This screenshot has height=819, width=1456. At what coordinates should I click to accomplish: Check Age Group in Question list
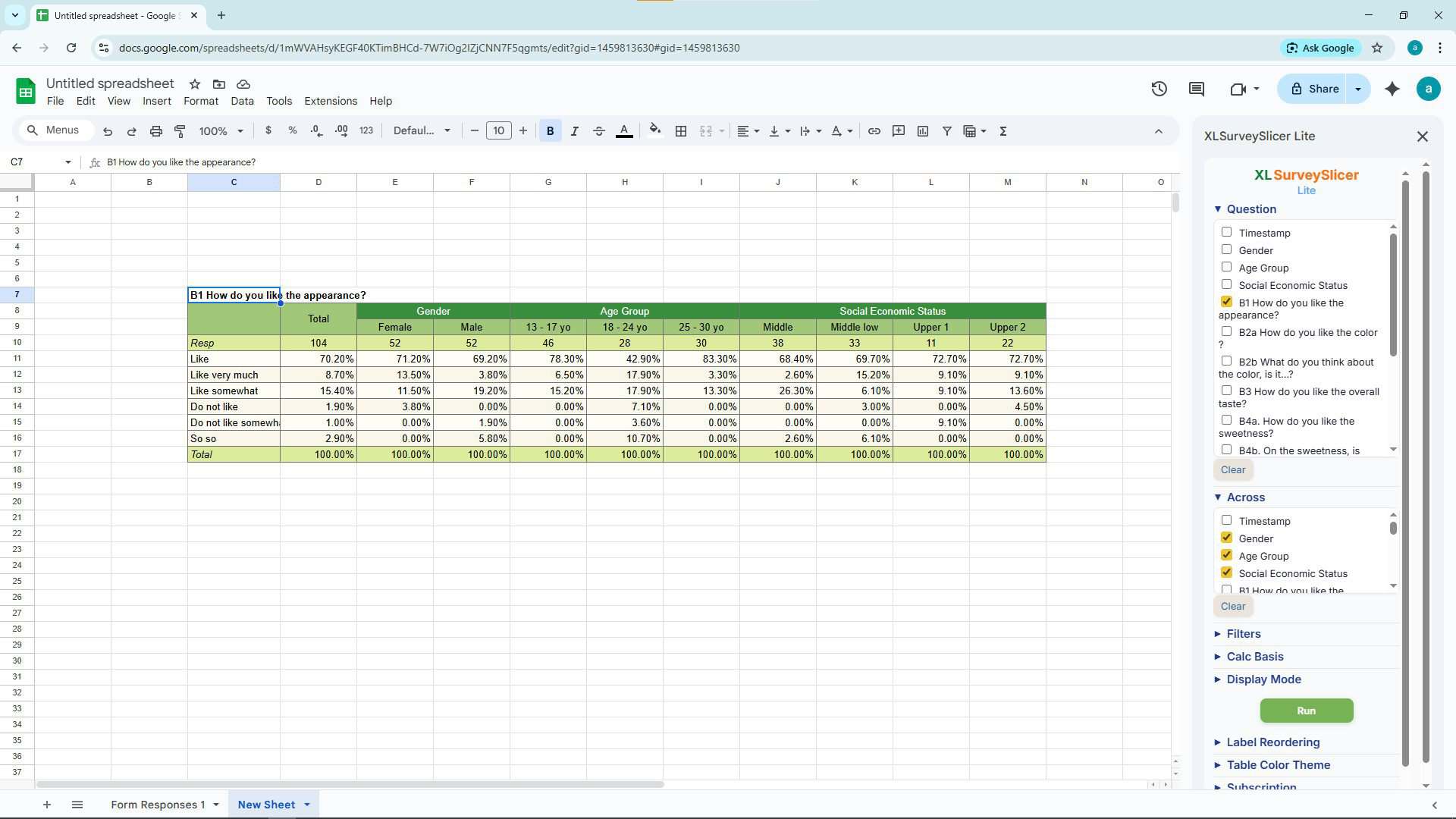coord(1226,267)
